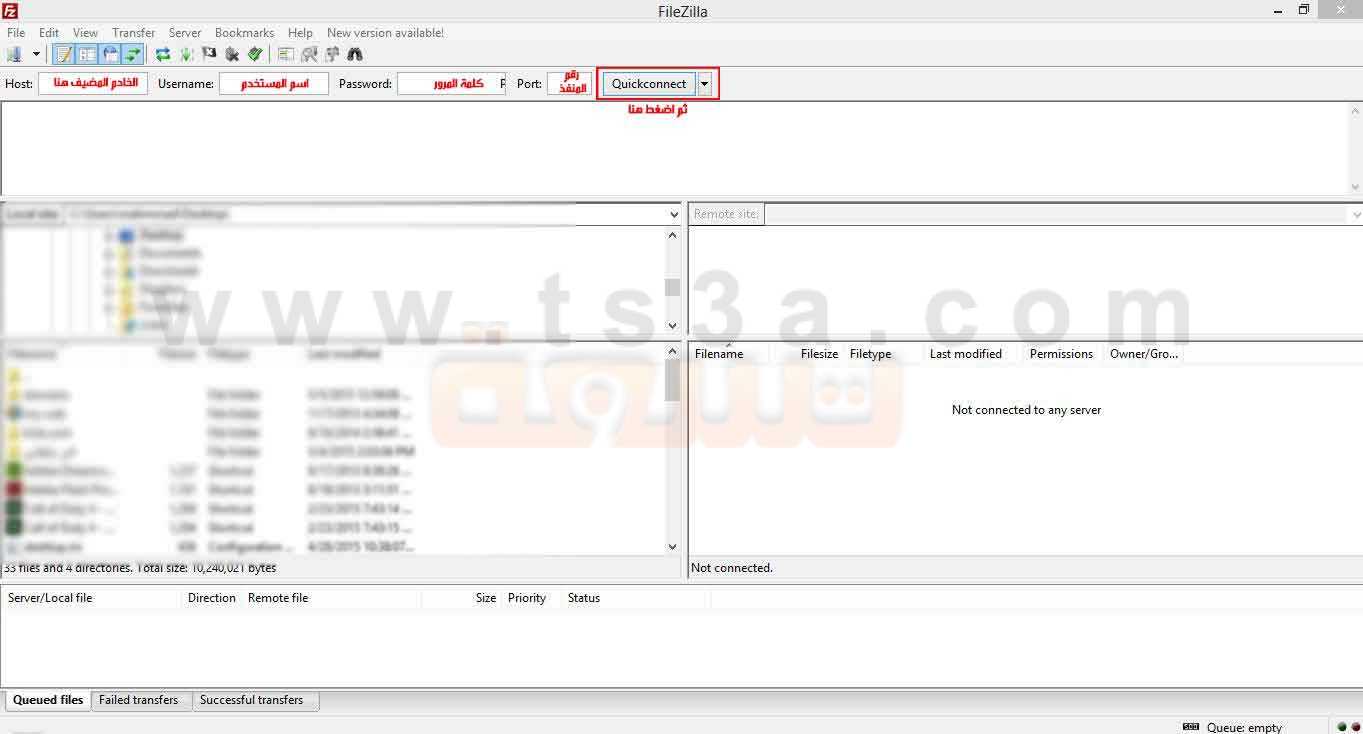This screenshot has width=1363, height=734.
Task: Click into the Username input field
Action: [274, 84]
